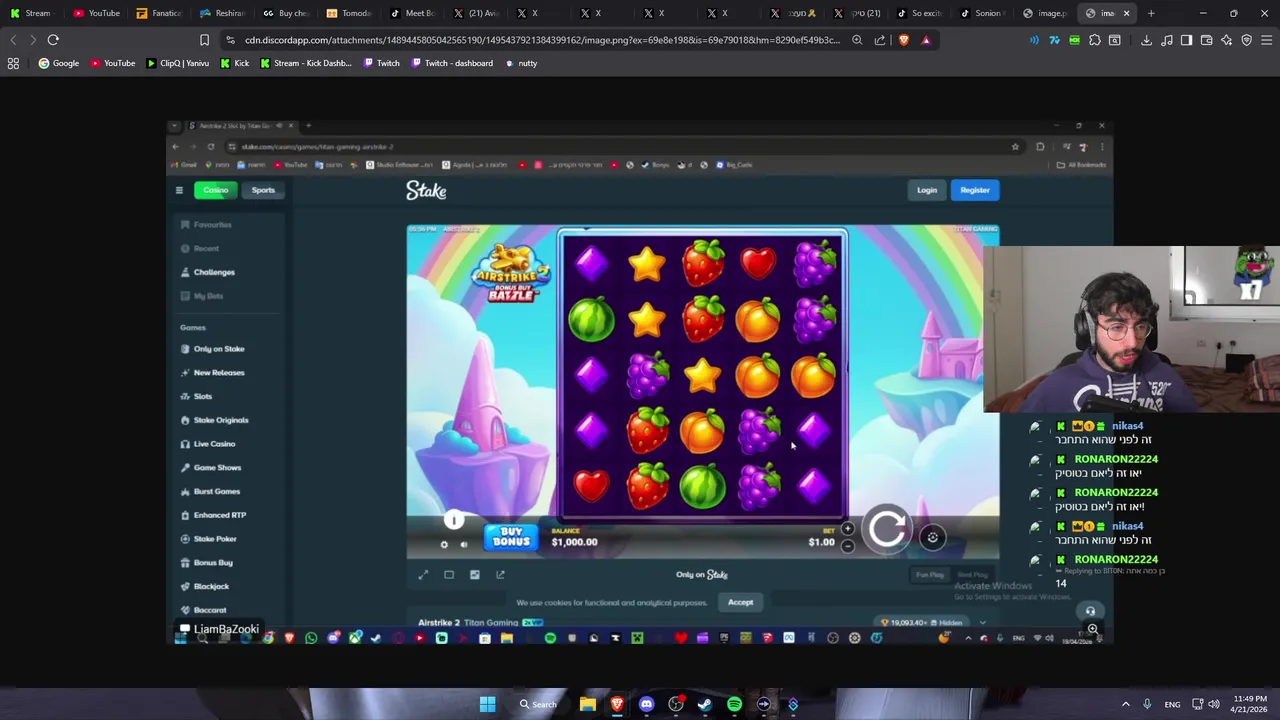Open the zoom control in the address bar
Image resolution: width=1280 pixels, height=720 pixels.
click(857, 40)
